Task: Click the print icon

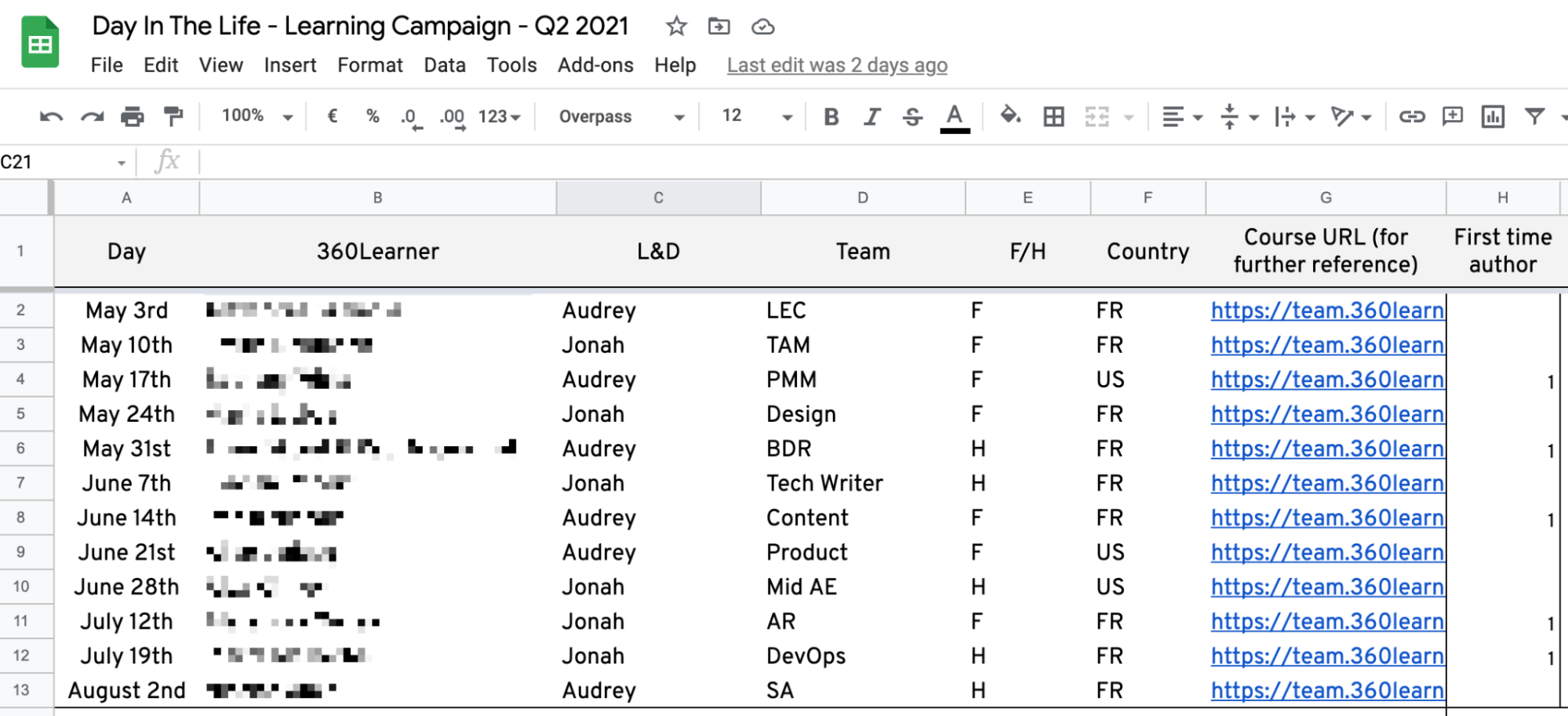Action: pos(132,117)
